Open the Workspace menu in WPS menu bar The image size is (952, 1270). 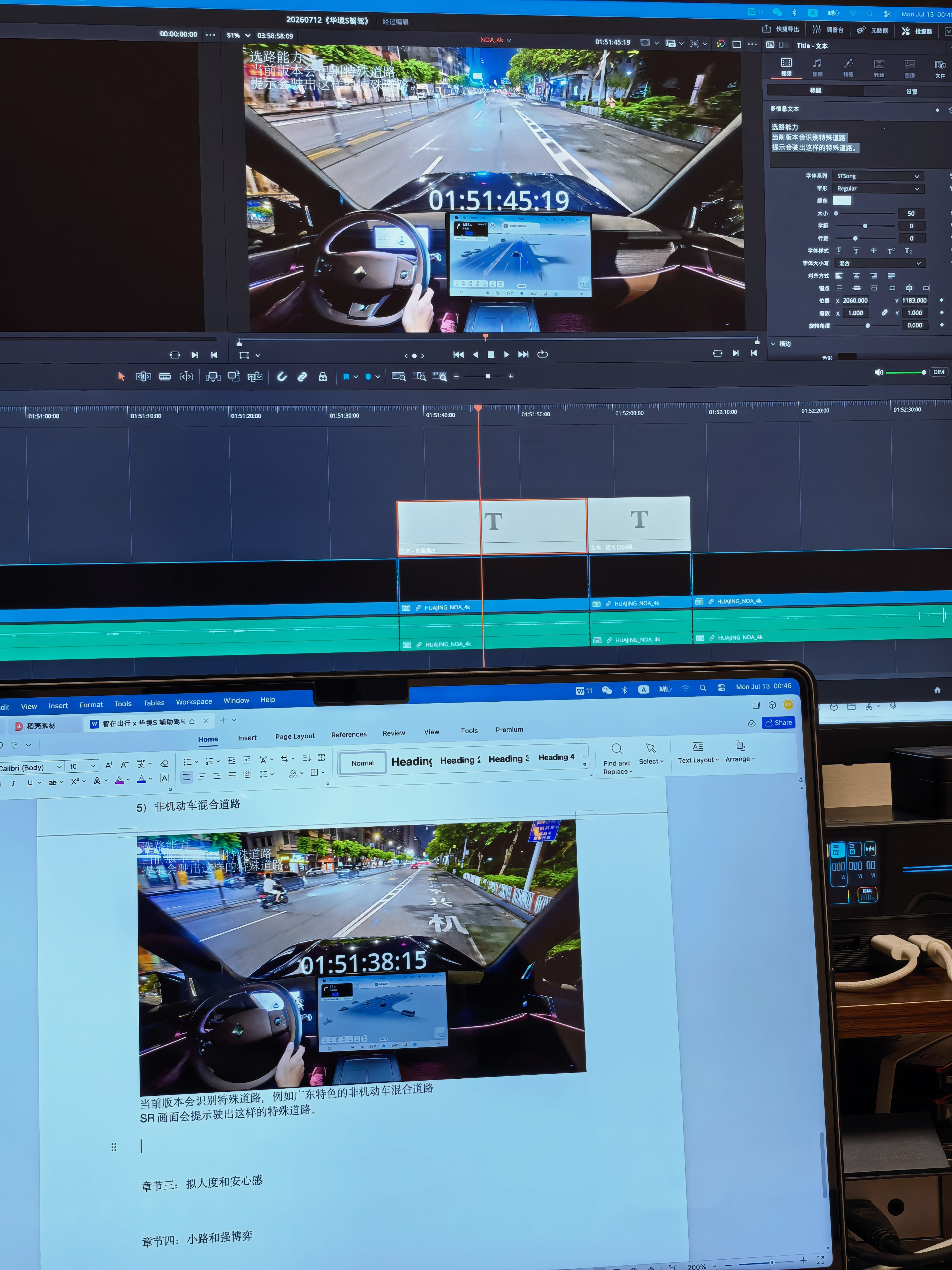[x=194, y=702]
